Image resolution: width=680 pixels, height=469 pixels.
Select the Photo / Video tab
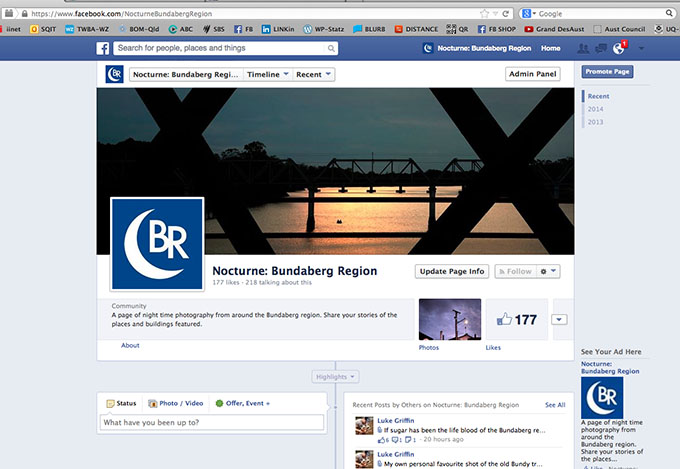pos(176,403)
